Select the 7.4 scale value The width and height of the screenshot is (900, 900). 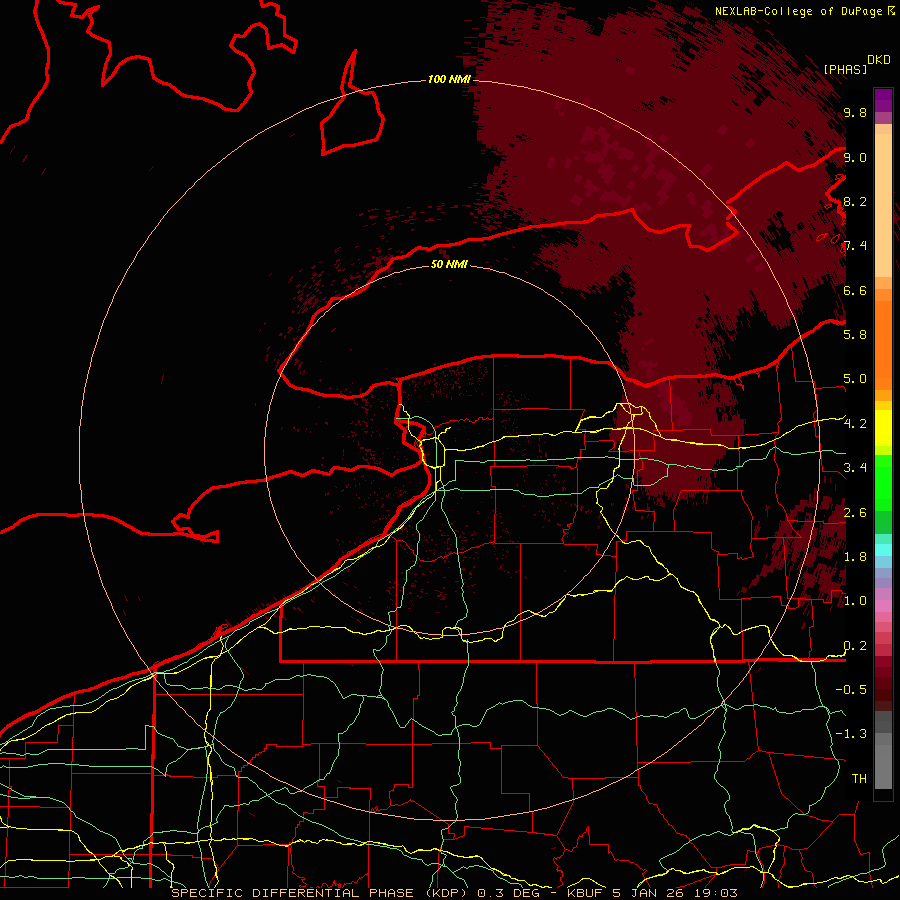855,246
